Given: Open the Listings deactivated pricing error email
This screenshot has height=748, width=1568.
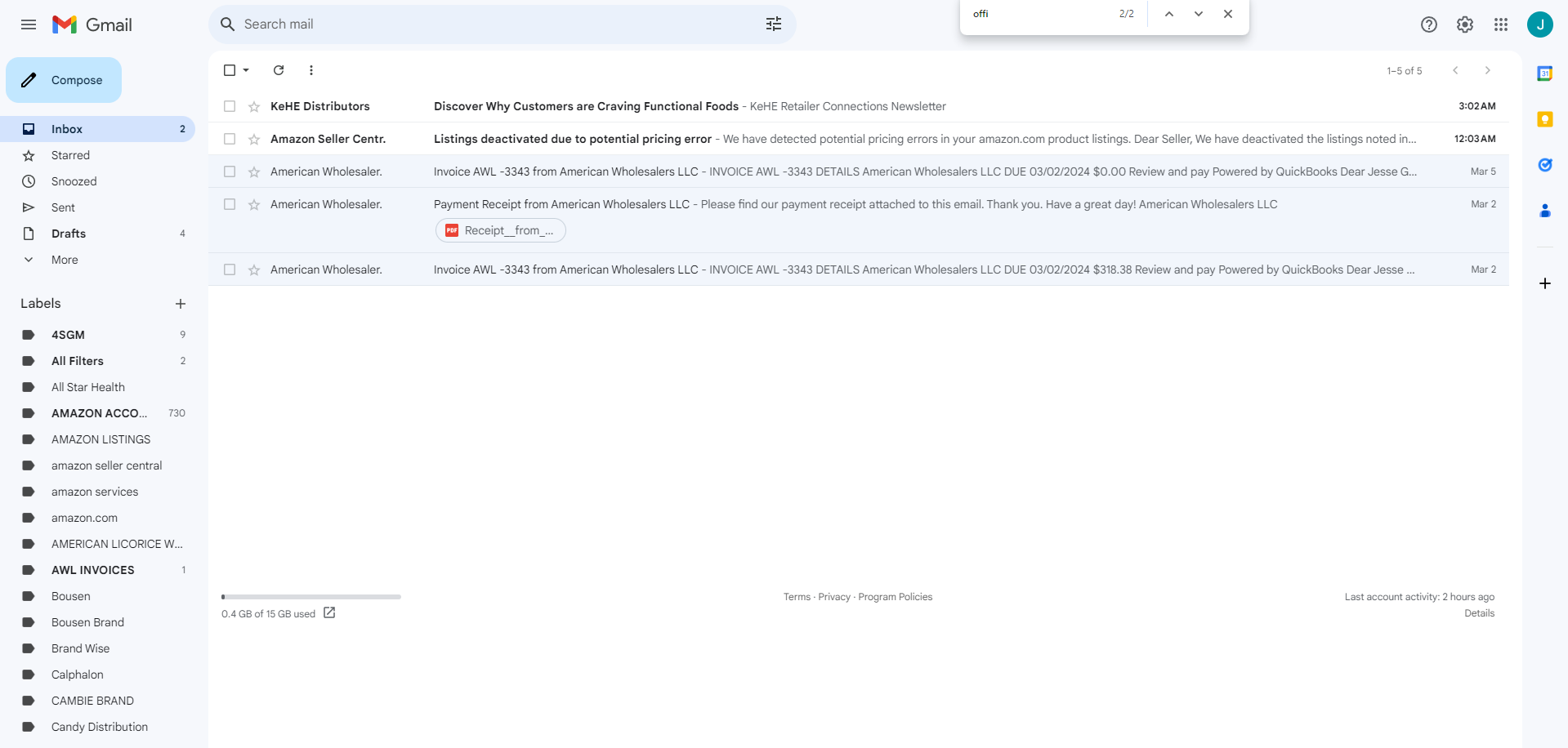Looking at the screenshot, I should (x=859, y=139).
